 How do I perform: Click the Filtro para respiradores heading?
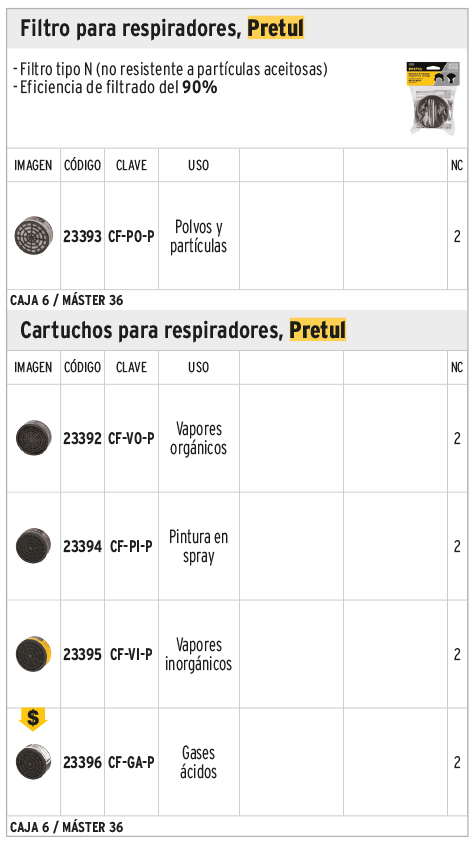pyautogui.click(x=131, y=28)
